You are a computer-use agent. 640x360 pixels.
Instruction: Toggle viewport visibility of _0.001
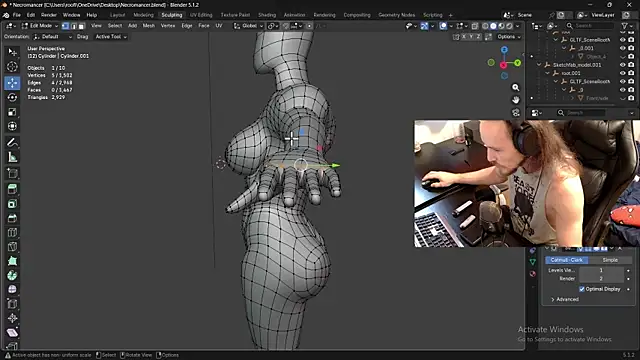(622, 48)
